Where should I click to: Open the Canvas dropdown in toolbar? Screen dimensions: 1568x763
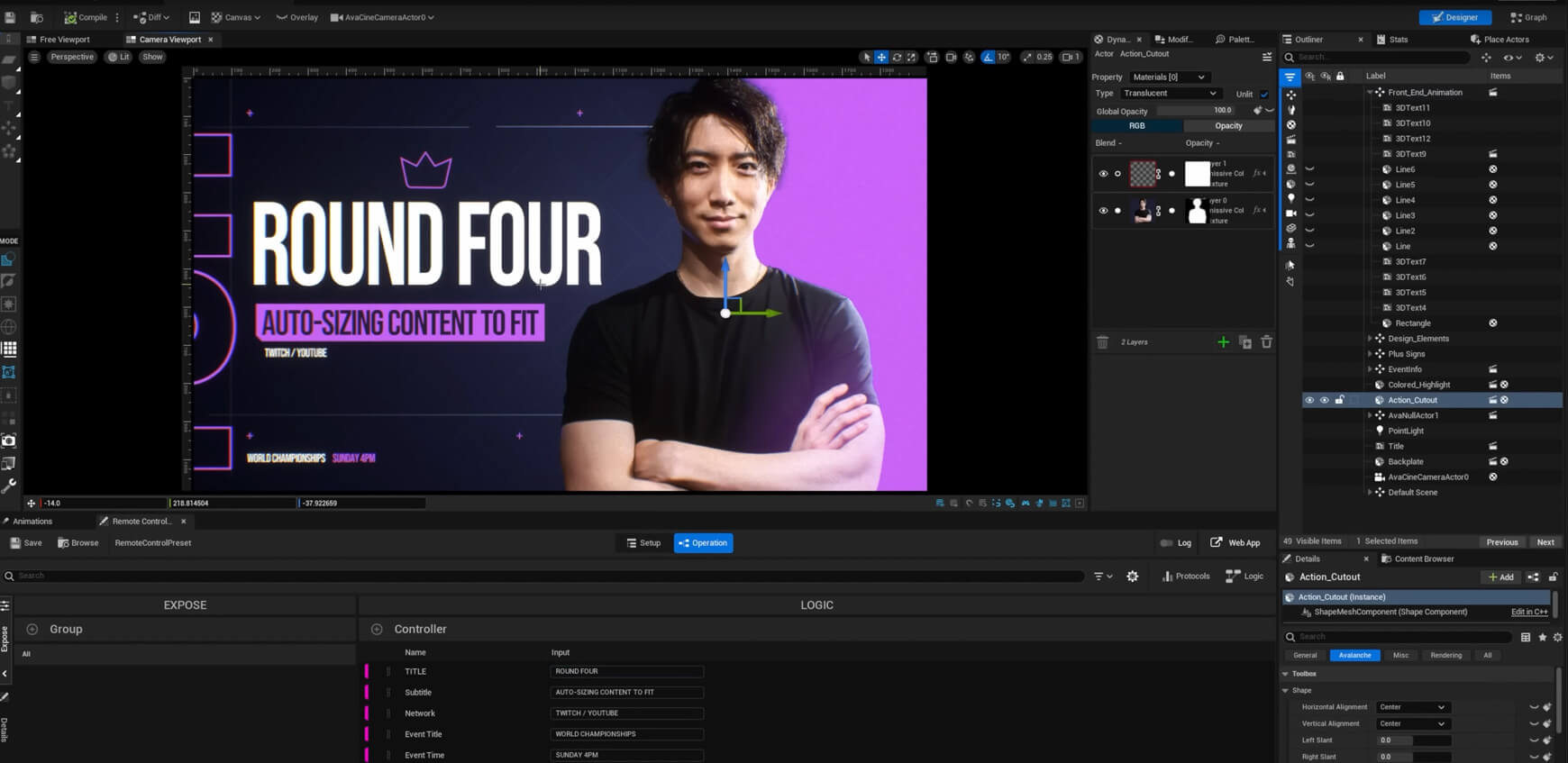(235, 17)
